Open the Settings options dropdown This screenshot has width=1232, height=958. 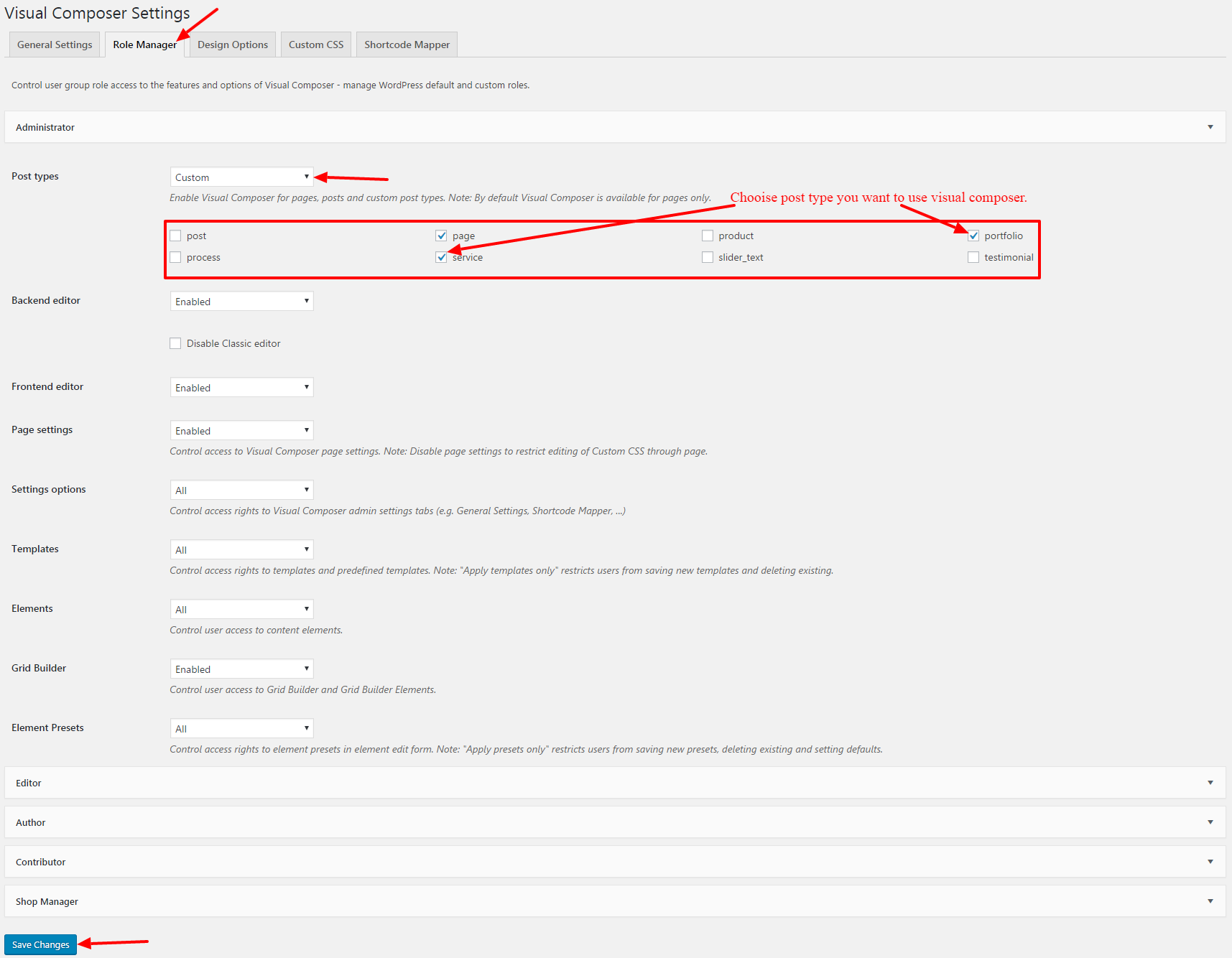pyautogui.click(x=241, y=490)
